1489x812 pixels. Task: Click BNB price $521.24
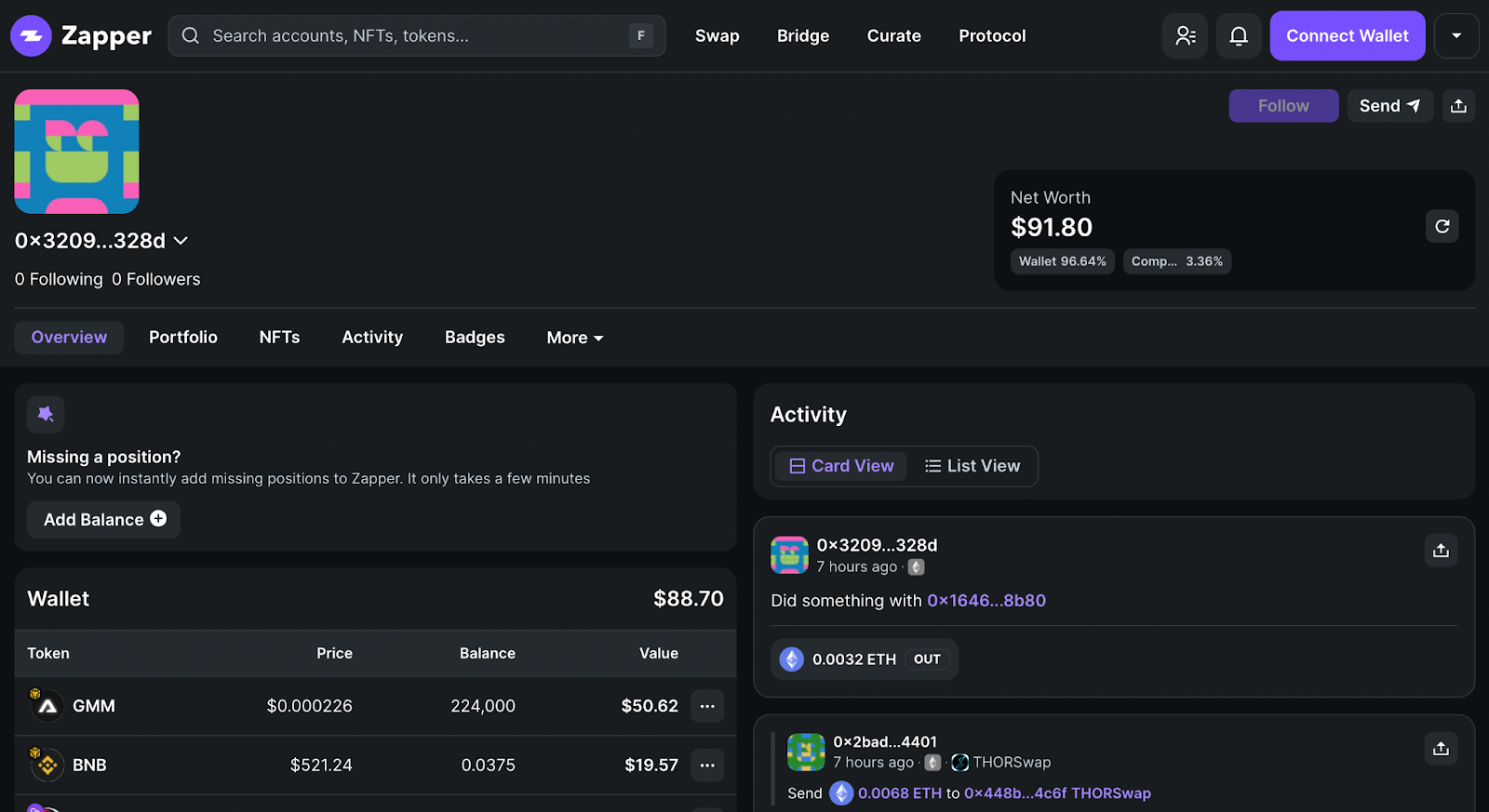tap(321, 765)
